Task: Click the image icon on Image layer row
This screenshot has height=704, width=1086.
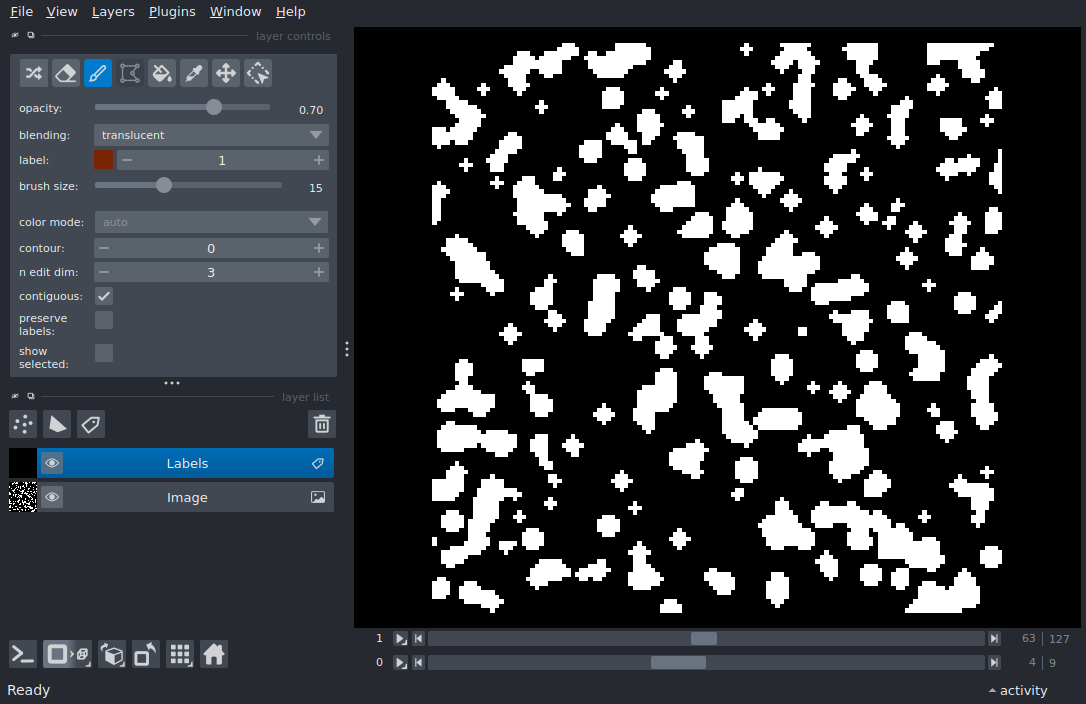Action: 318,497
